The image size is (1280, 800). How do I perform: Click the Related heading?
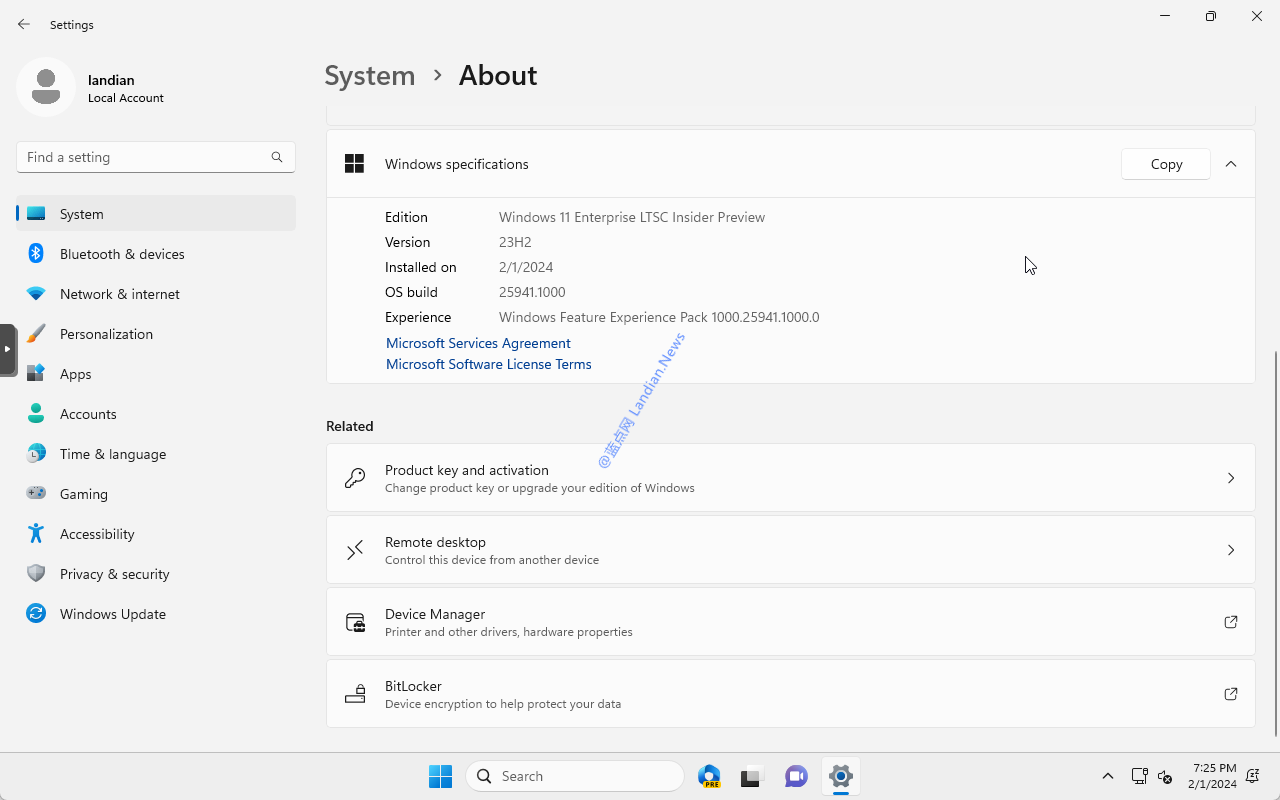(x=350, y=426)
